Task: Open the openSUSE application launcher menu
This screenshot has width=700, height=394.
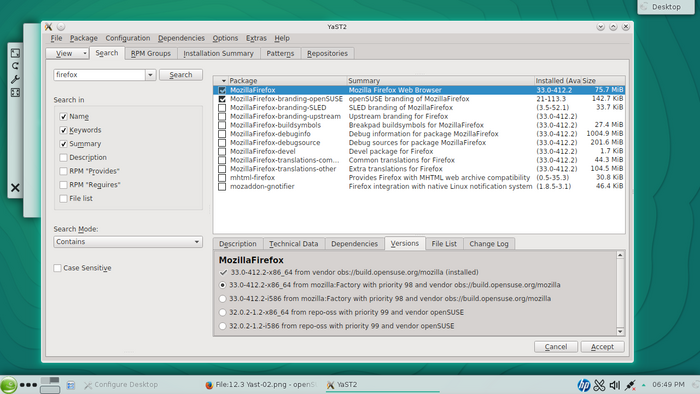Action: tap(8, 385)
